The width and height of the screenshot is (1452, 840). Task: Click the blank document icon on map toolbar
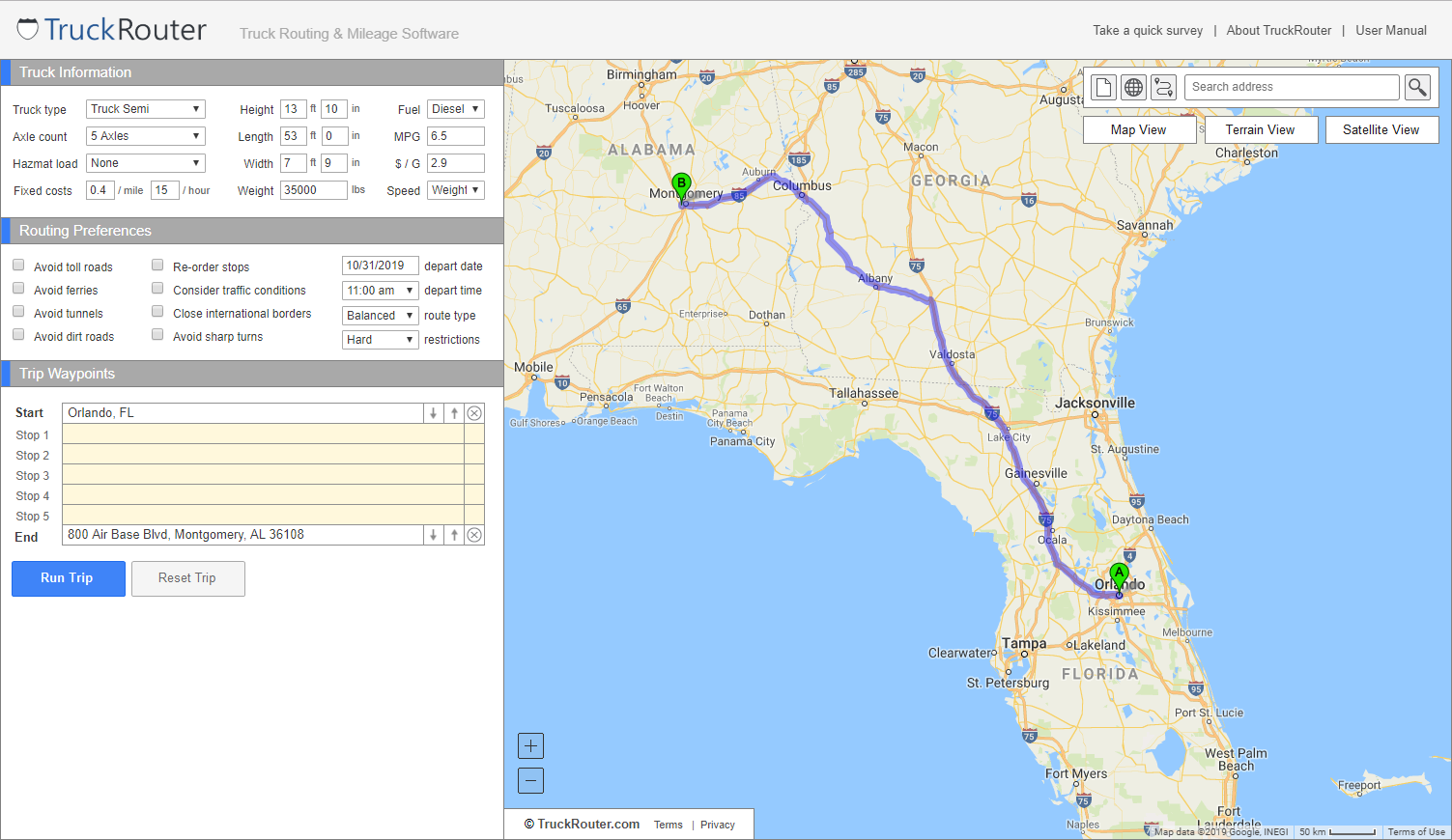click(1103, 87)
